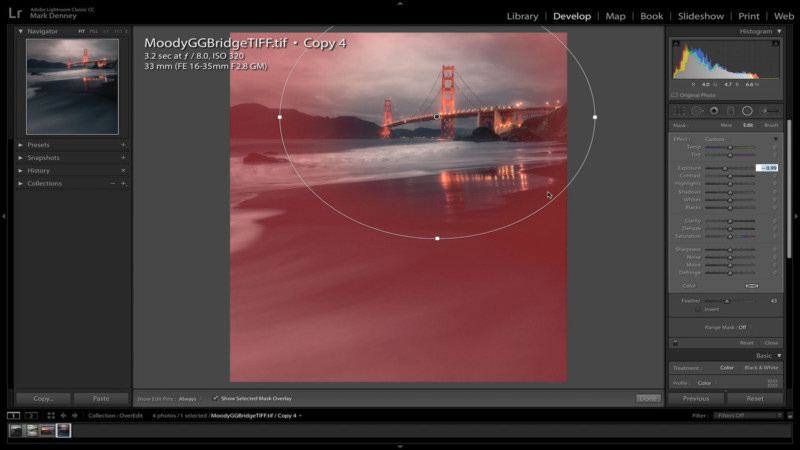Open the Show Edit Pins dropdown
Viewport: 800px width, 450px height.
coord(188,398)
